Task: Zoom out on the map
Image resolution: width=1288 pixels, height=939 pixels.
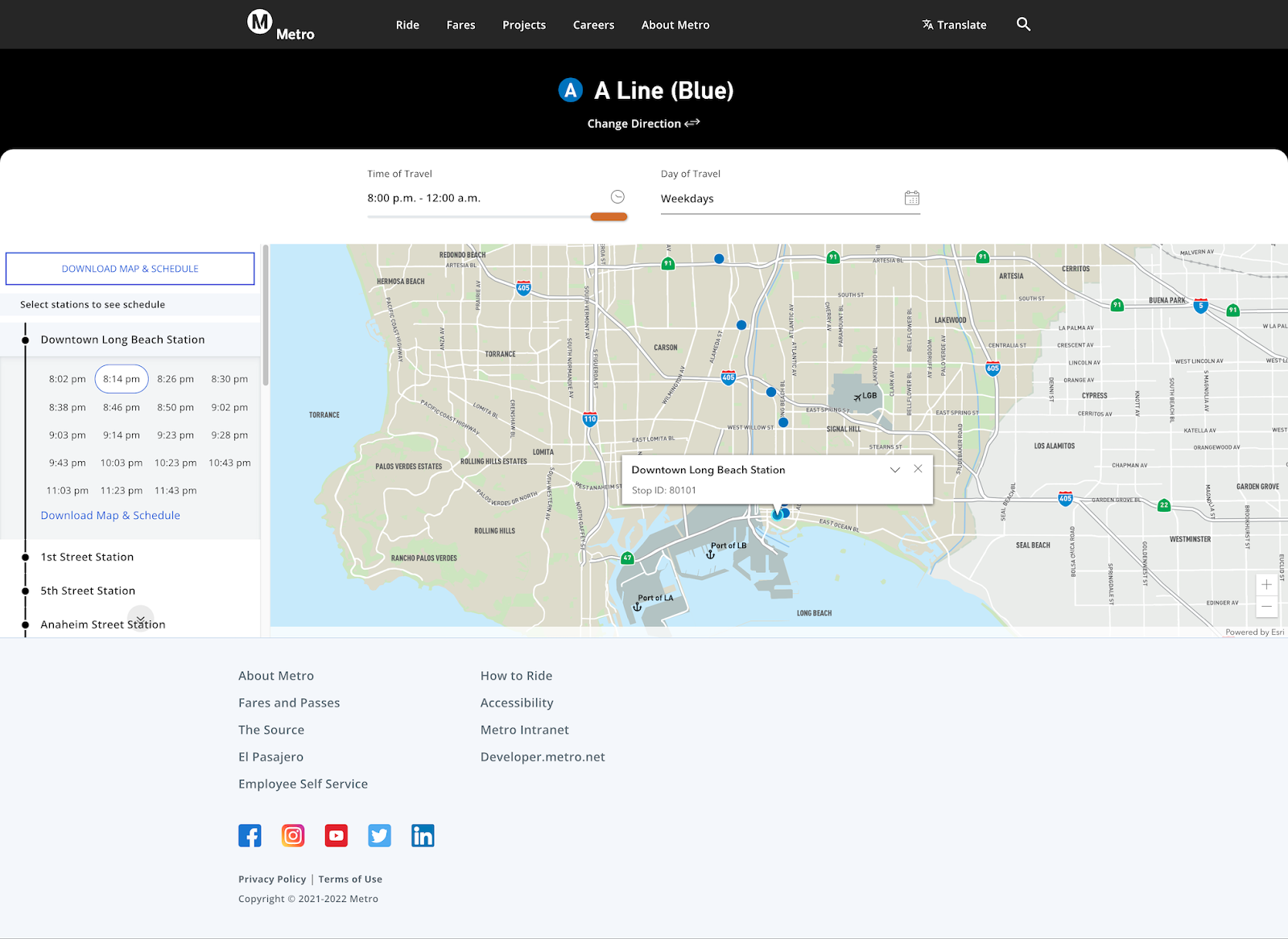Action: 1266,606
